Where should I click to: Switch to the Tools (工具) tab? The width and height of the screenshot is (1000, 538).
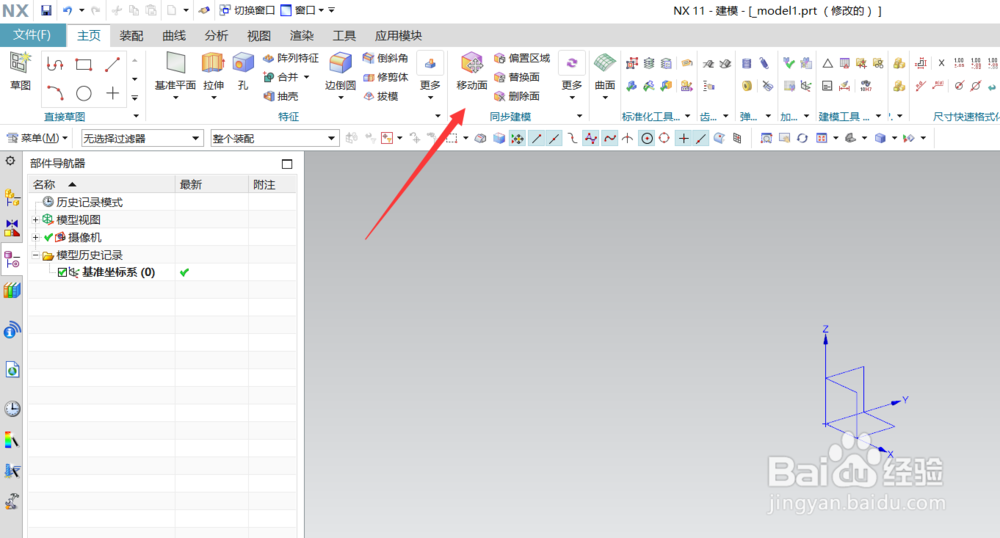(x=344, y=36)
